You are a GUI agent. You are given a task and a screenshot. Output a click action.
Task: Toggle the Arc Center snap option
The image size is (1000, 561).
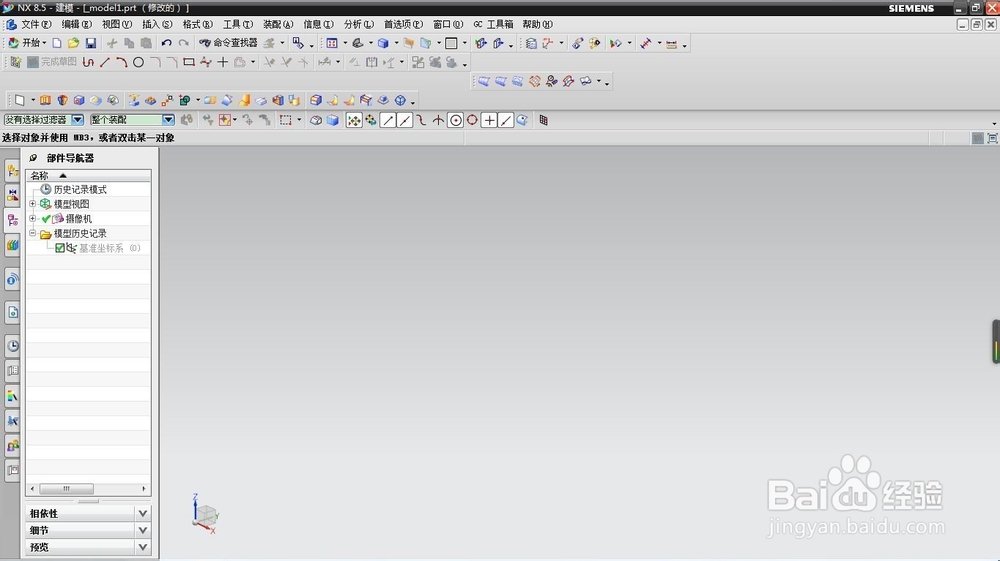point(455,120)
